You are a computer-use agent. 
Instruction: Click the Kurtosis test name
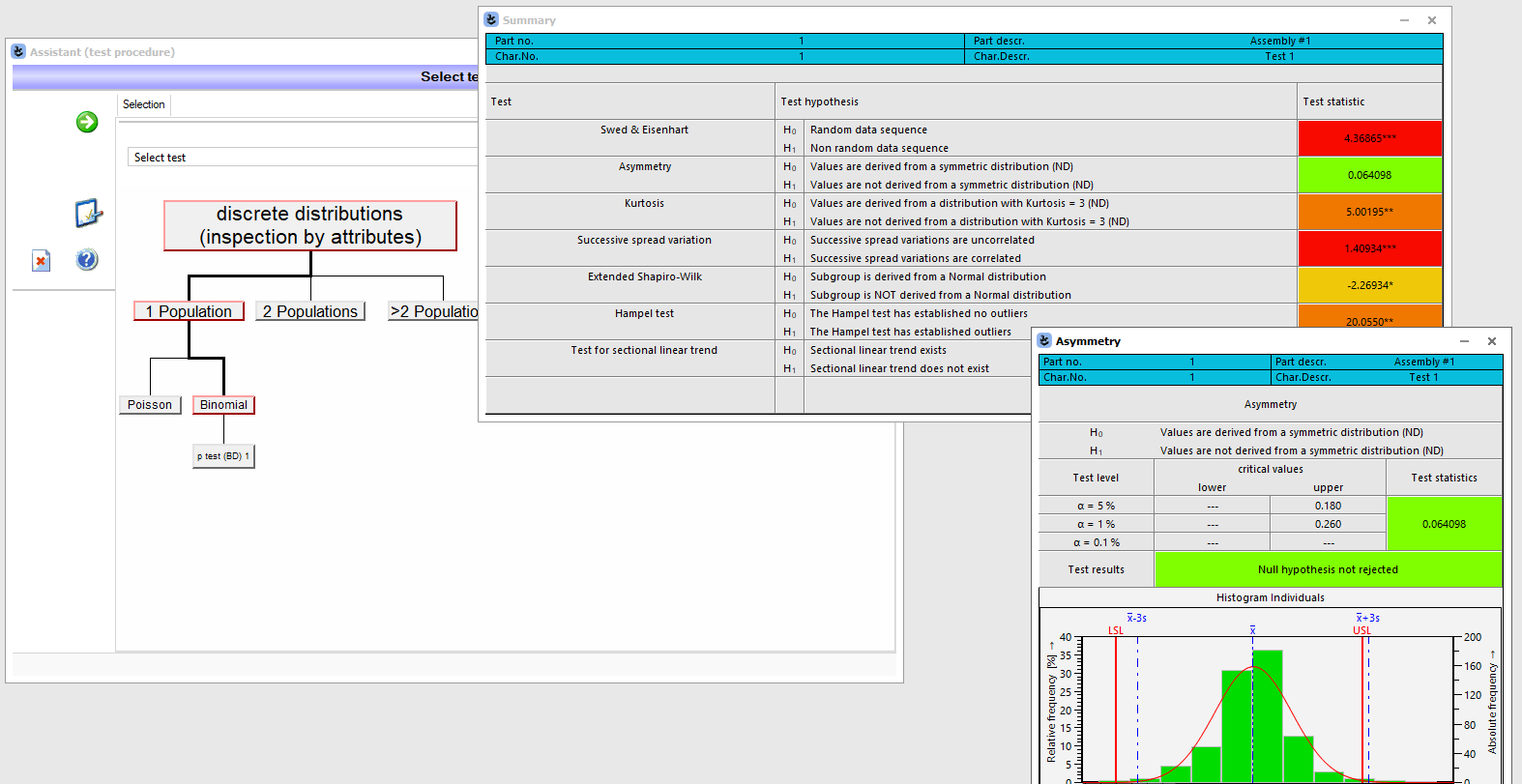click(644, 203)
